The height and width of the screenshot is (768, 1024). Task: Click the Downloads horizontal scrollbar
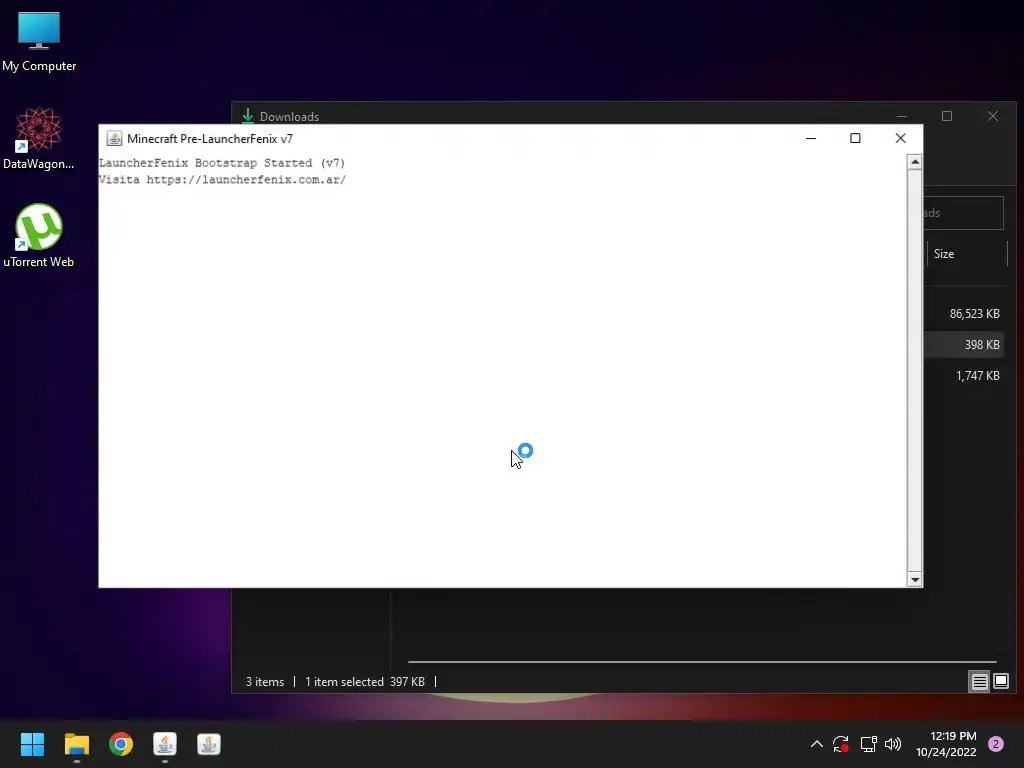pyautogui.click(x=702, y=662)
